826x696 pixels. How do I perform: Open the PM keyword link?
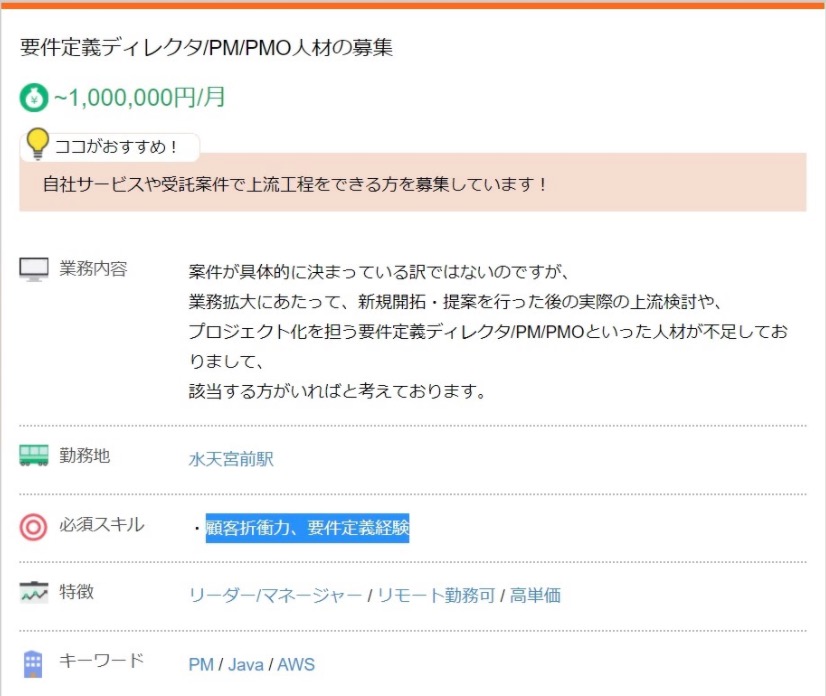[x=201, y=664]
